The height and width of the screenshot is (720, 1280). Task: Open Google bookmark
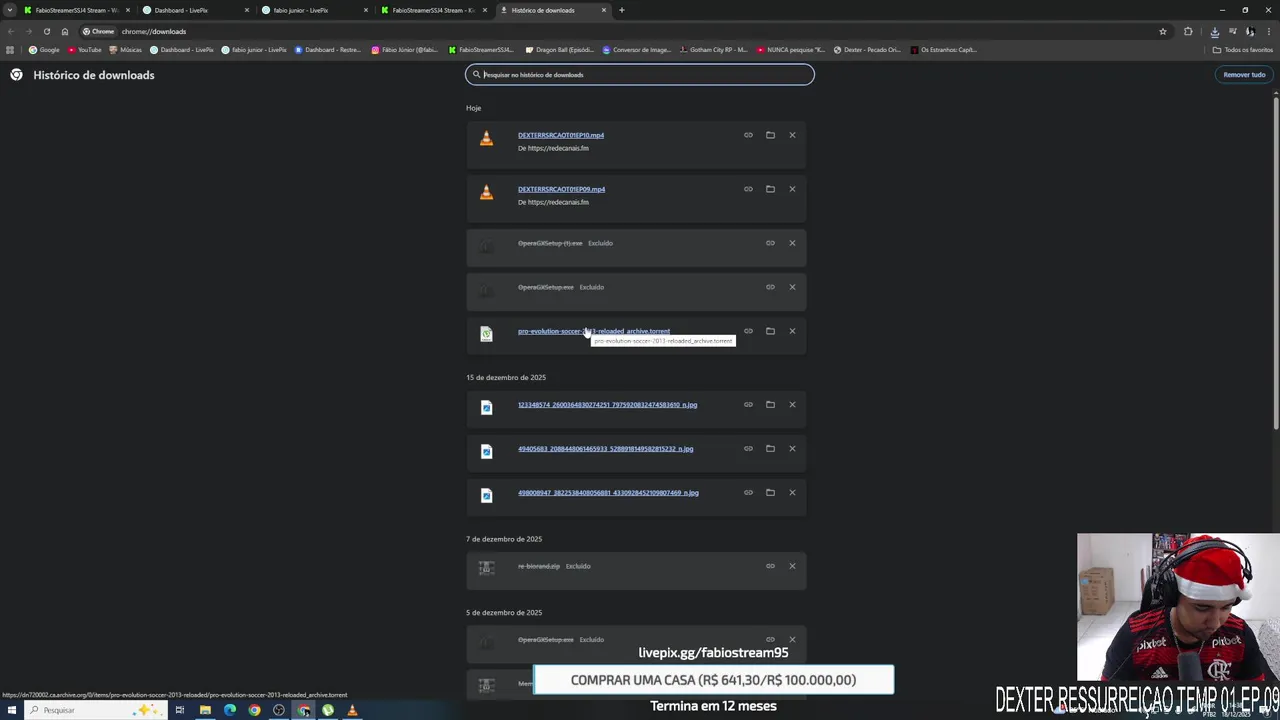pyautogui.click(x=44, y=49)
